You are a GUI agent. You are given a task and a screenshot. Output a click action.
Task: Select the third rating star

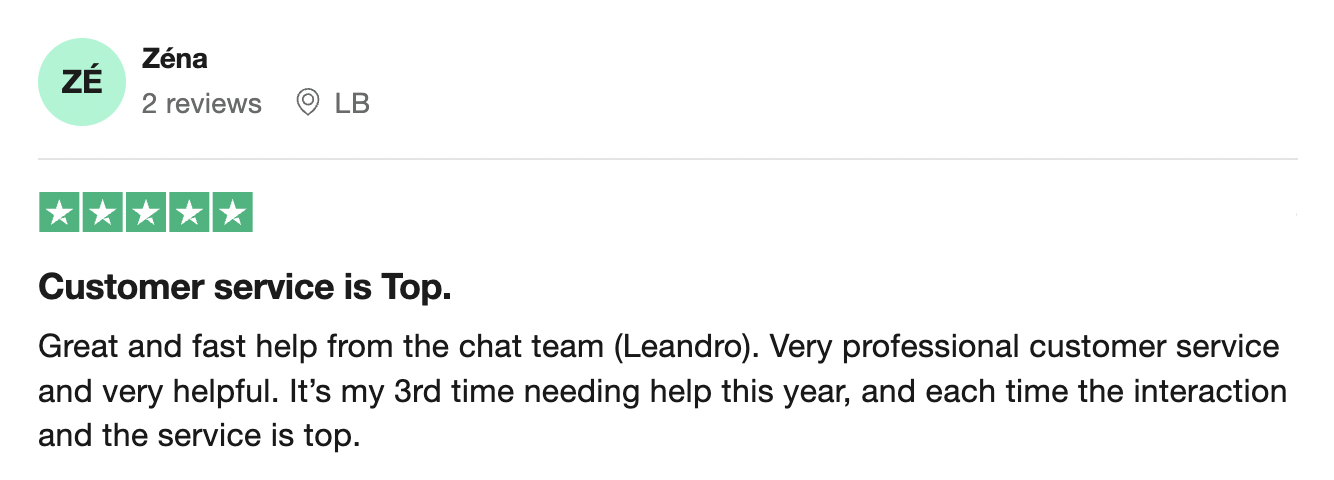point(146,212)
